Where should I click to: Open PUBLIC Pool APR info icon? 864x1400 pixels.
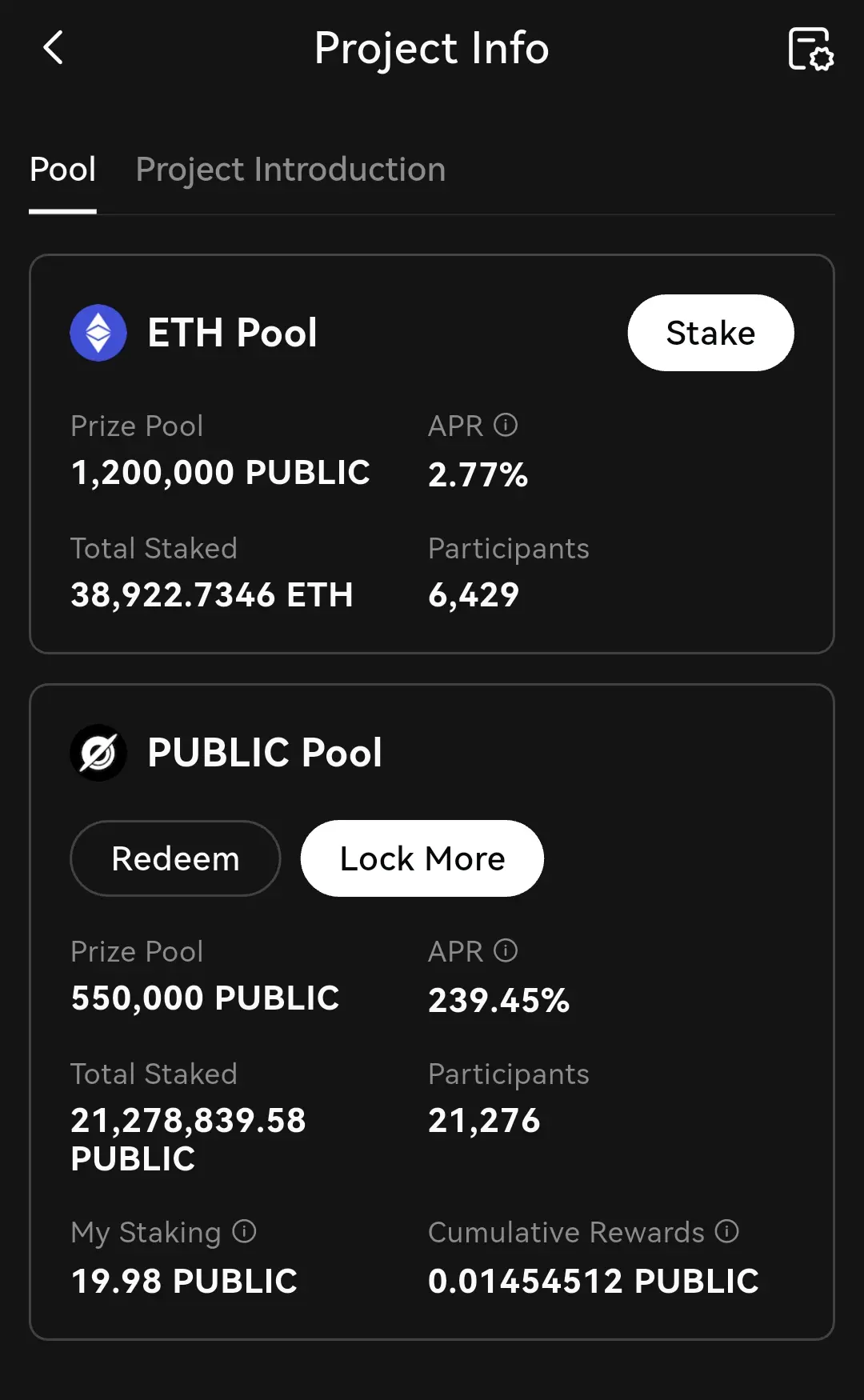[506, 950]
